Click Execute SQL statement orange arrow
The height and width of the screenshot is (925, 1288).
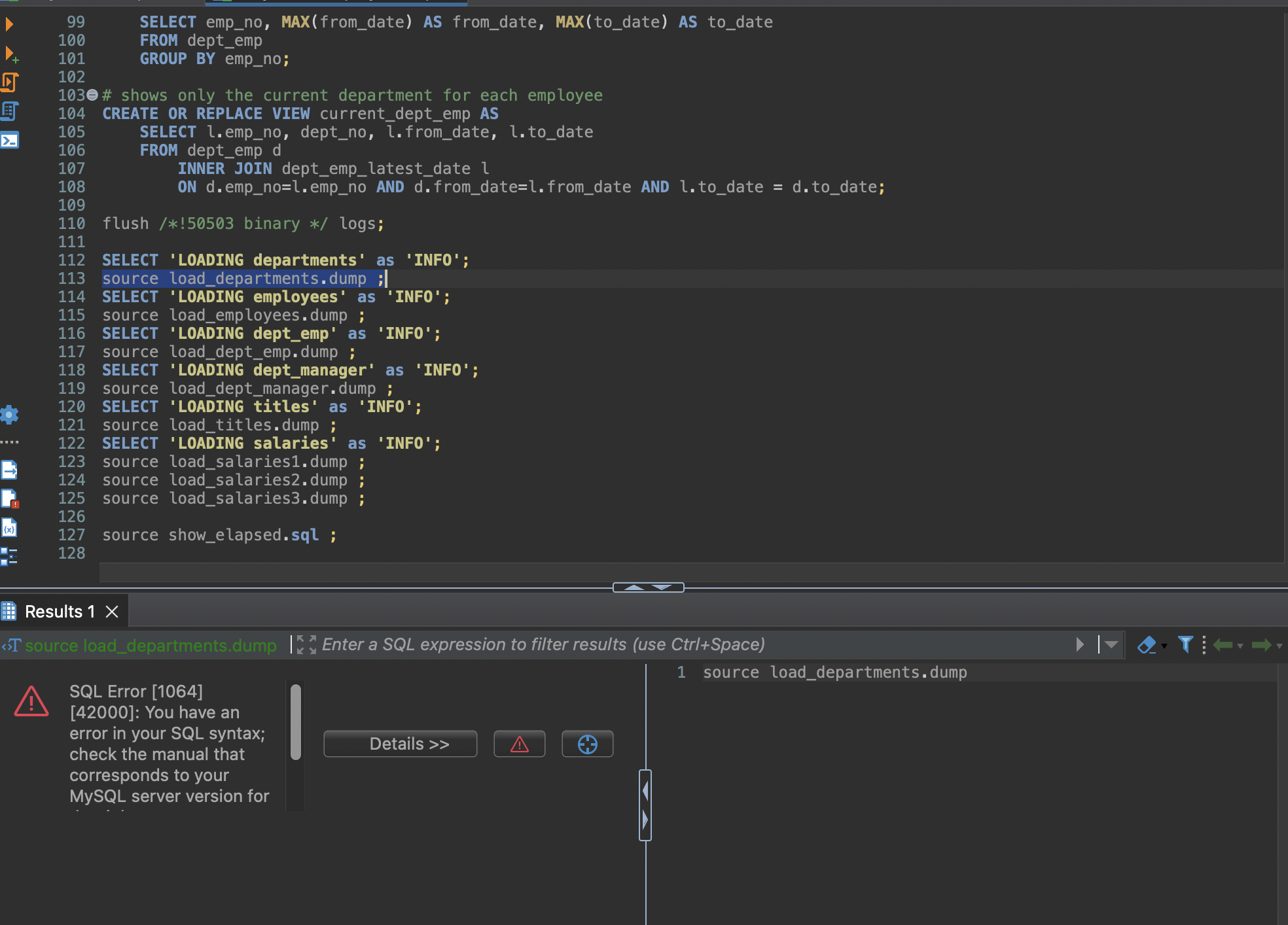[9, 25]
